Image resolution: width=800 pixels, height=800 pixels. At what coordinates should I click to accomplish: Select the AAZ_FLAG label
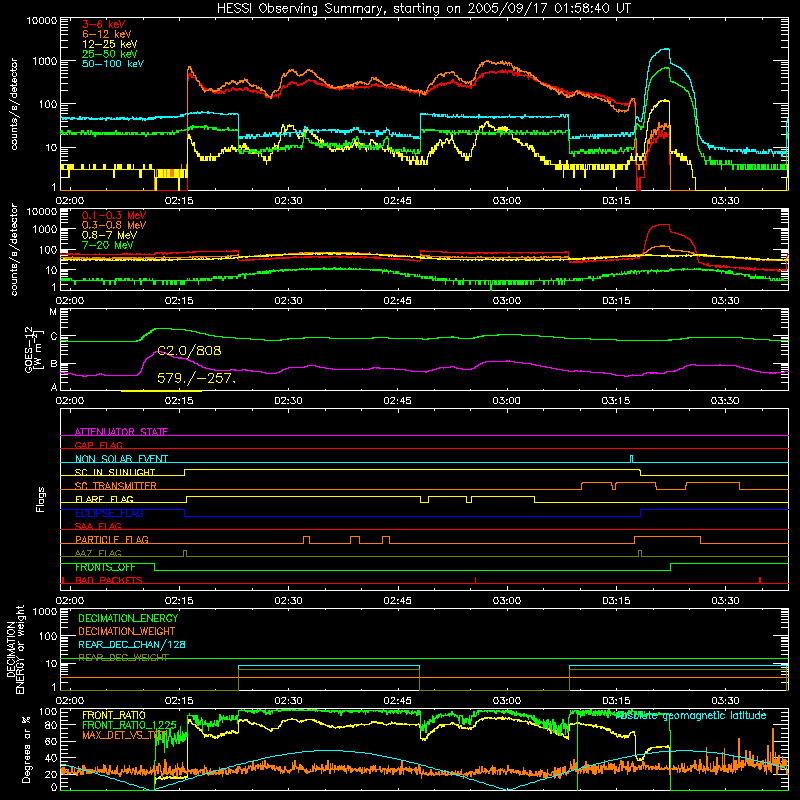click(x=98, y=553)
